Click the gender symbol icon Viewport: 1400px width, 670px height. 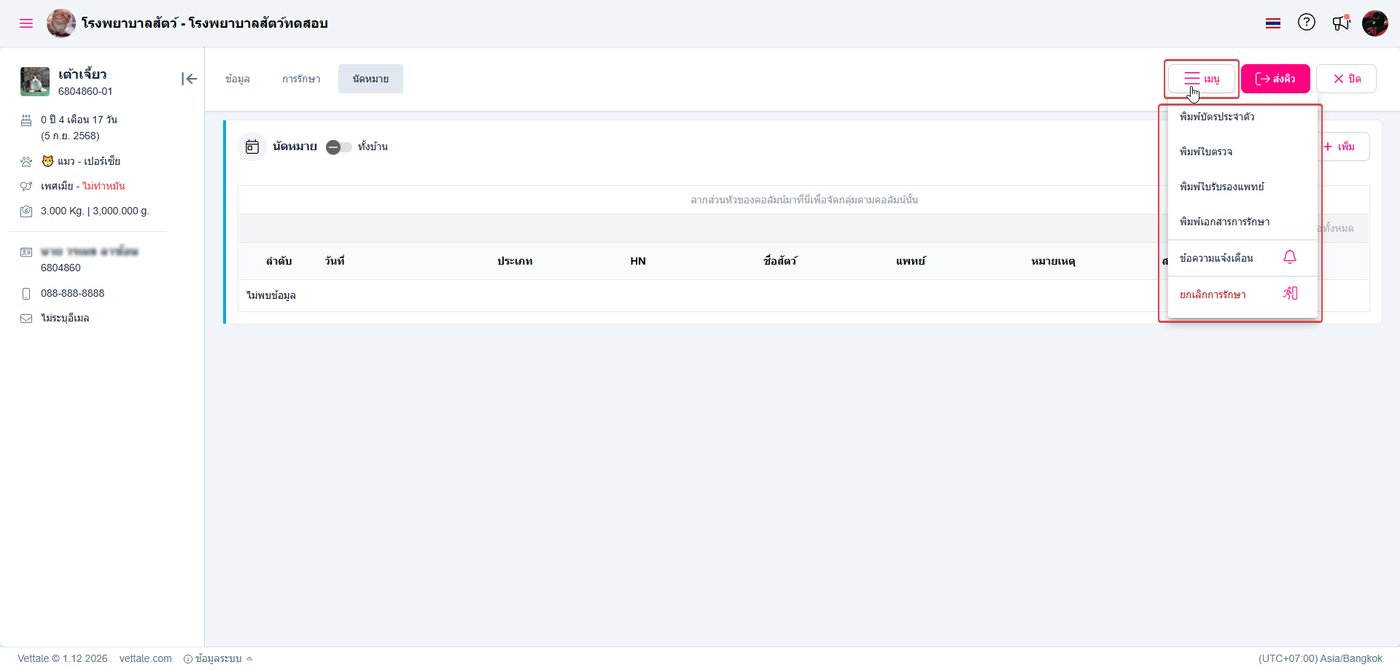(x=26, y=186)
